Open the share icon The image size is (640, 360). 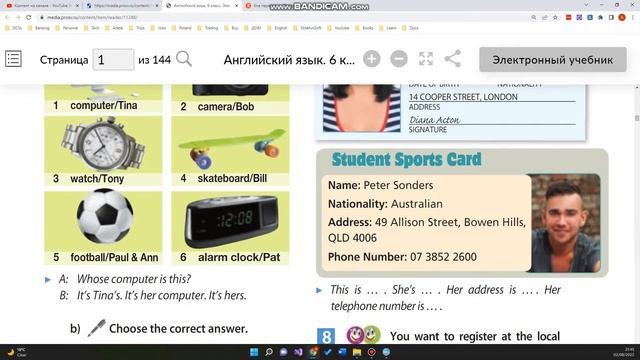pos(453,59)
